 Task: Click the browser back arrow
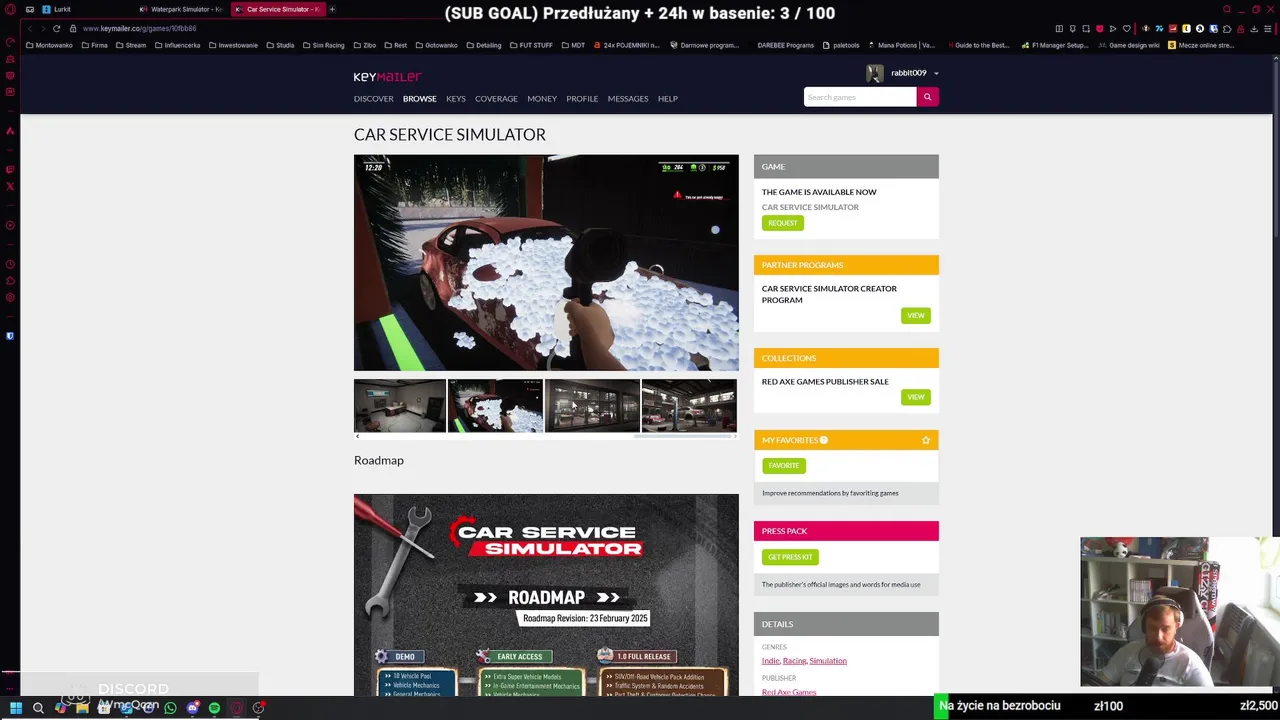[30, 28]
